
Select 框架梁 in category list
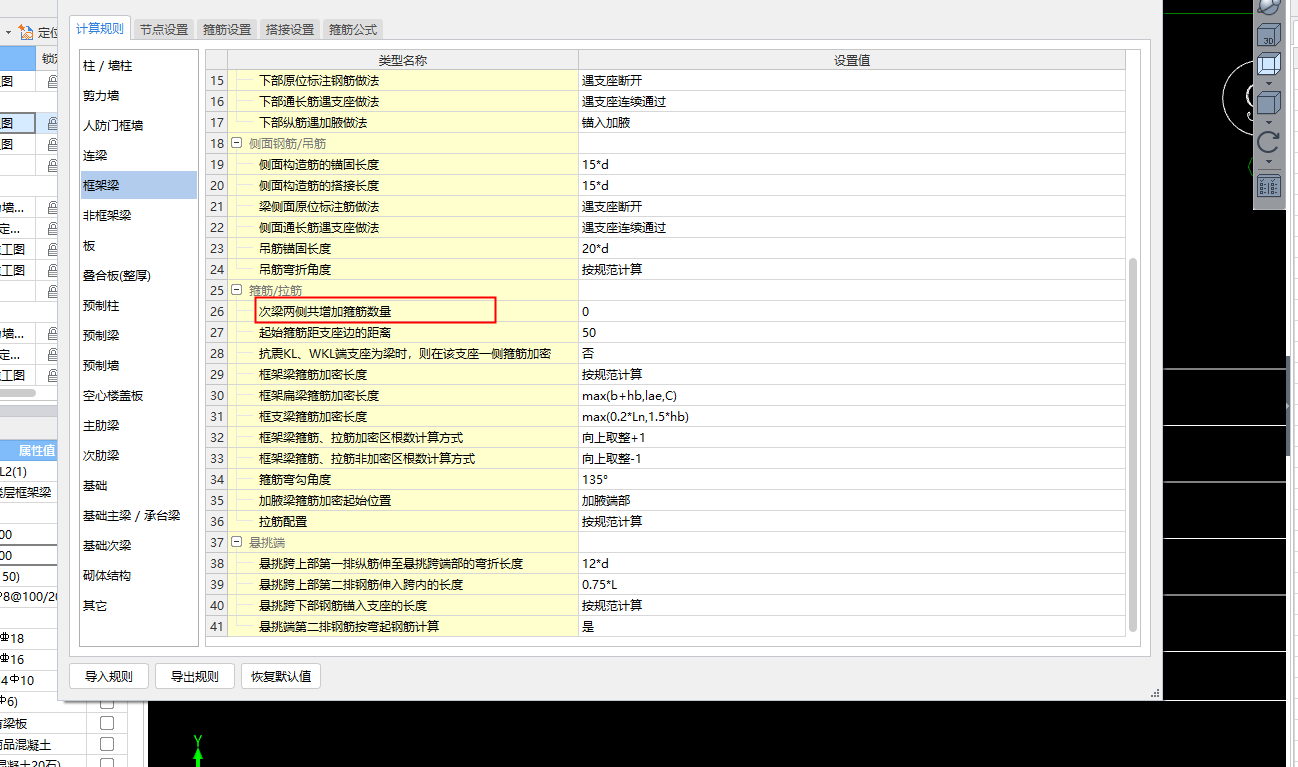[x=138, y=185]
